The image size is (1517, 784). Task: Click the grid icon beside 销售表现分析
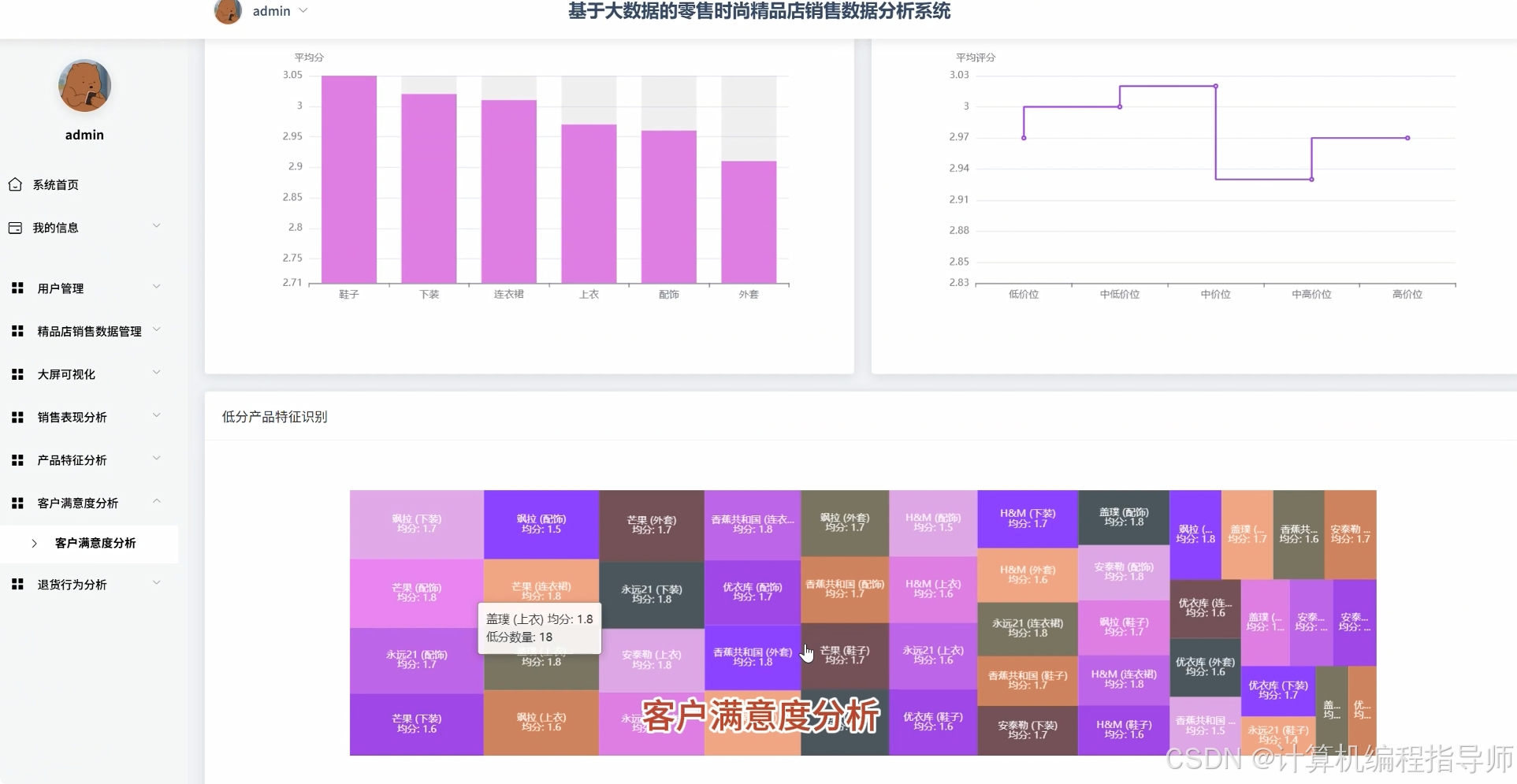pyautogui.click(x=17, y=418)
